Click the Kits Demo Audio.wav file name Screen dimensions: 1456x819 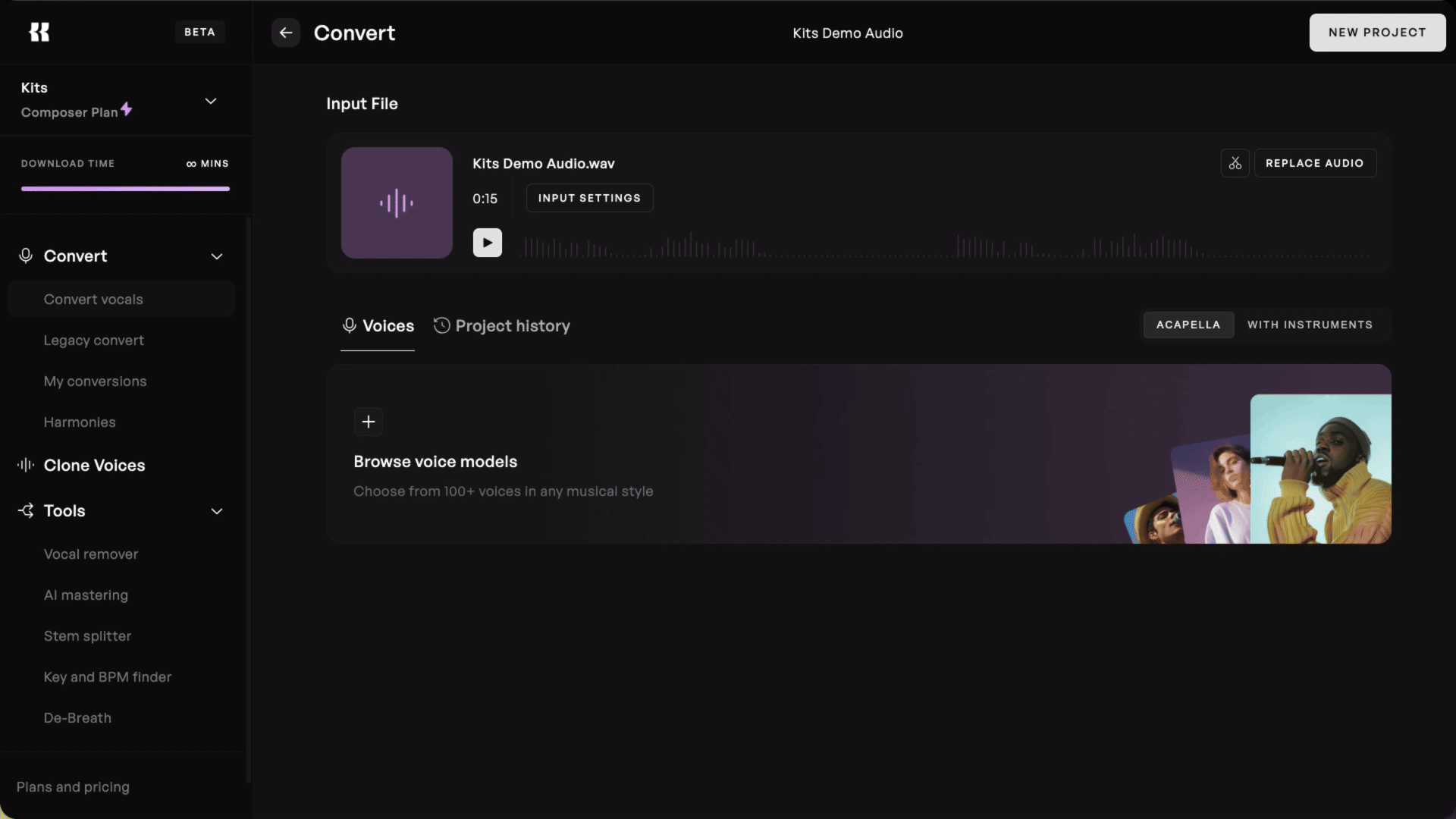click(x=543, y=164)
